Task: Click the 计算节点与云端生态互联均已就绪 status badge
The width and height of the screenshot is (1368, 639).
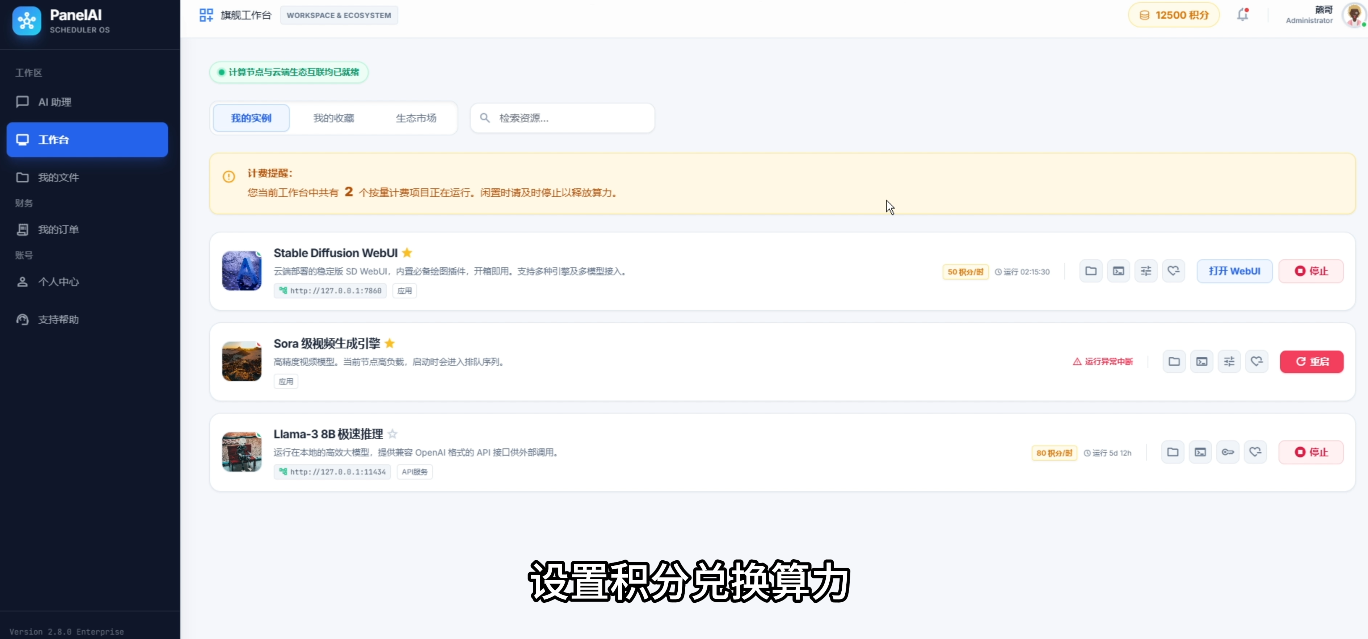Action: [x=289, y=72]
